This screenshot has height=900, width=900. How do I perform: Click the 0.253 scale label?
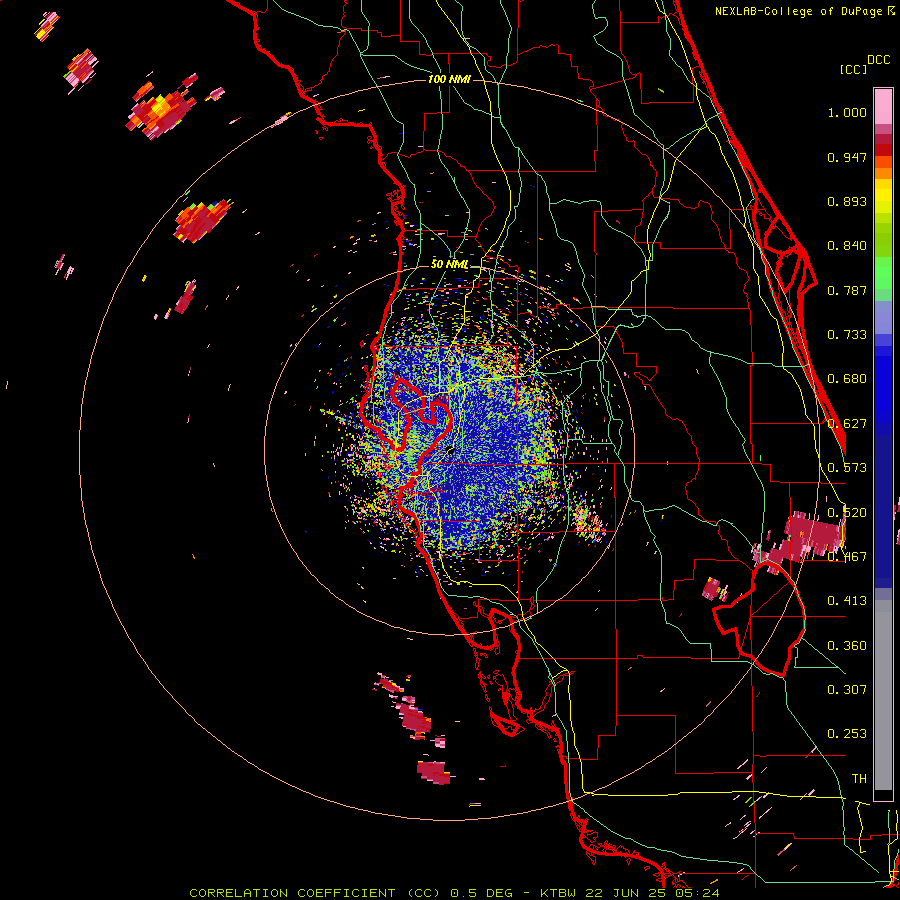847,734
